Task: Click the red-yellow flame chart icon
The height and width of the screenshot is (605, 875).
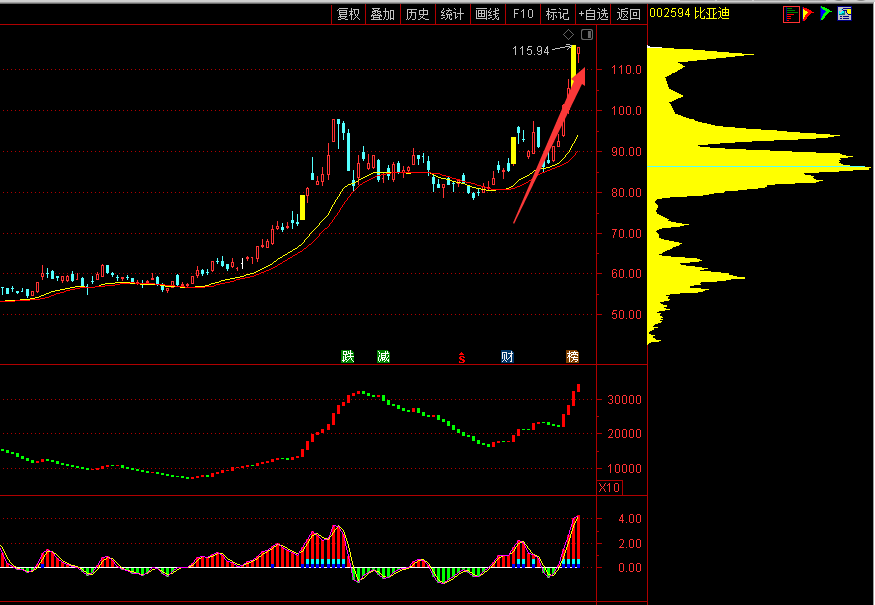Action: 808,14
